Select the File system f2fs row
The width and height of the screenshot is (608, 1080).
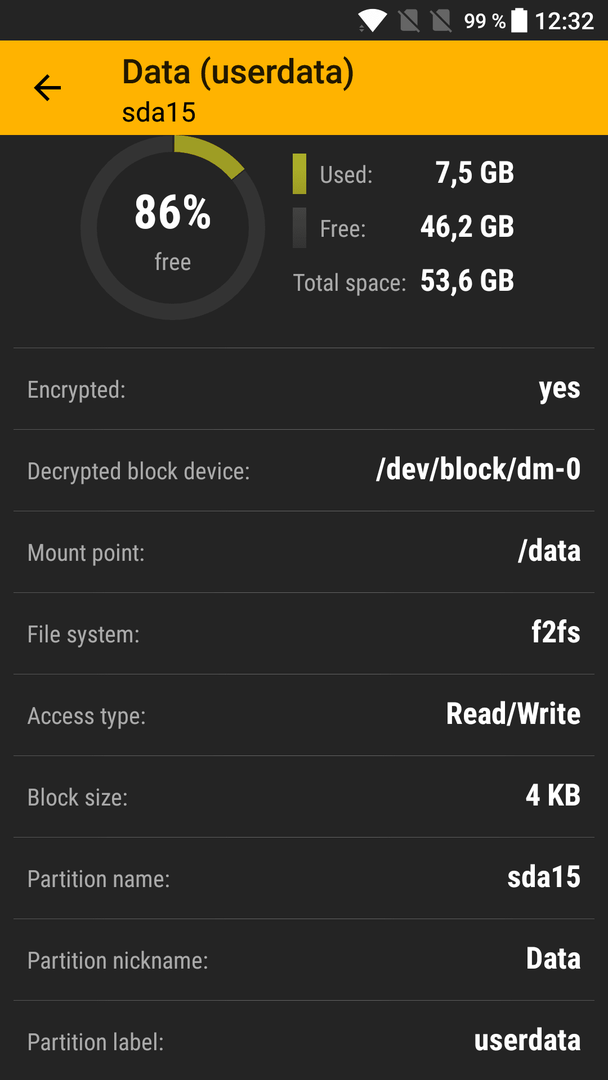304,633
